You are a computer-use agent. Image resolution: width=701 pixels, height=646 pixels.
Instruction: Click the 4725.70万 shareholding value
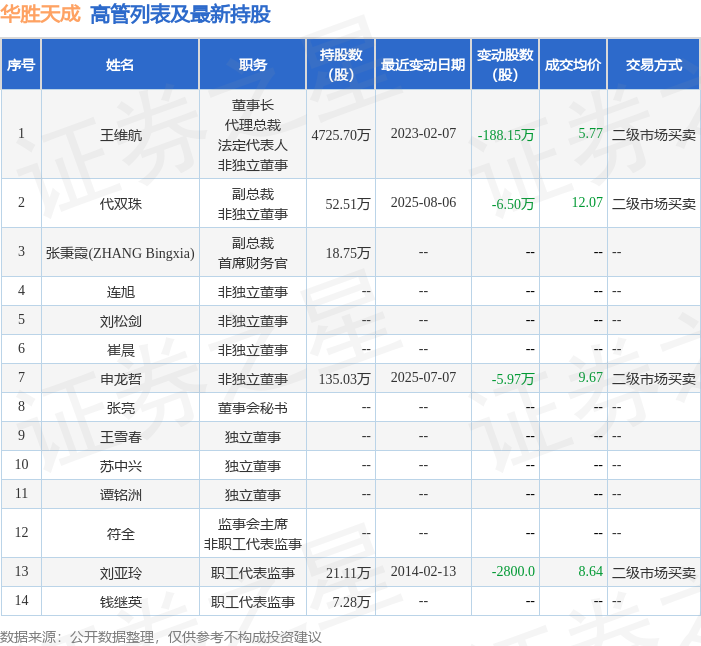click(x=341, y=135)
